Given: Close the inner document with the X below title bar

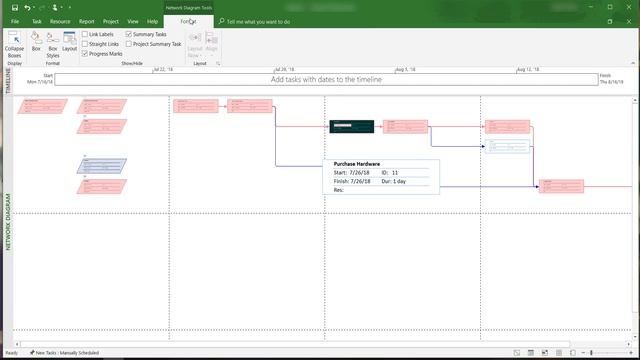Looking at the screenshot, I should click(x=629, y=21).
